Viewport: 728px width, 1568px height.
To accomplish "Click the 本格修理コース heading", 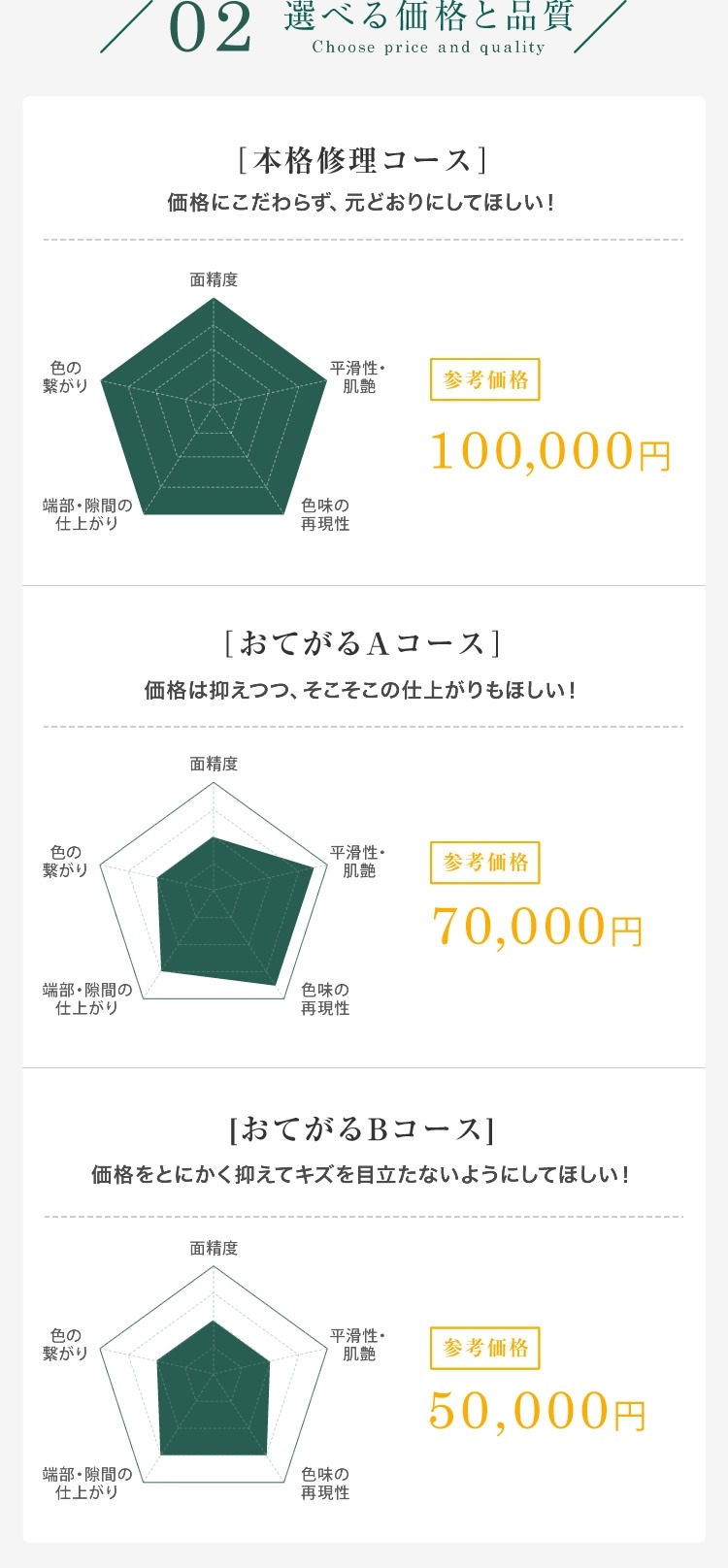I will (x=363, y=159).
